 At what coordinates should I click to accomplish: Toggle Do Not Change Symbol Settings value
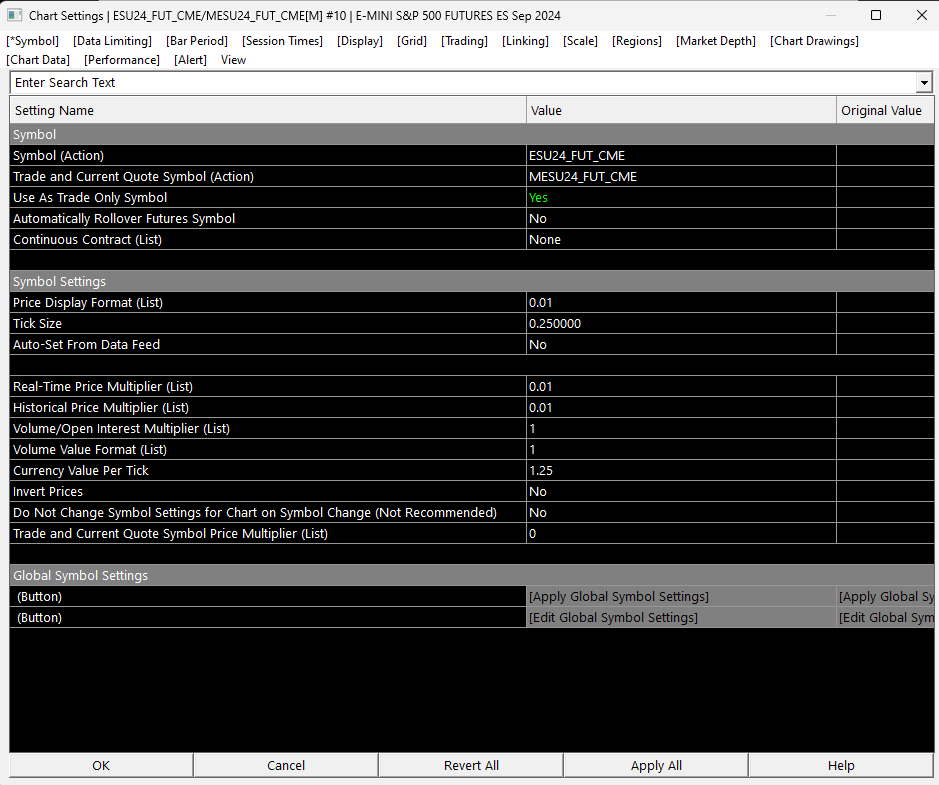[x=681, y=513]
